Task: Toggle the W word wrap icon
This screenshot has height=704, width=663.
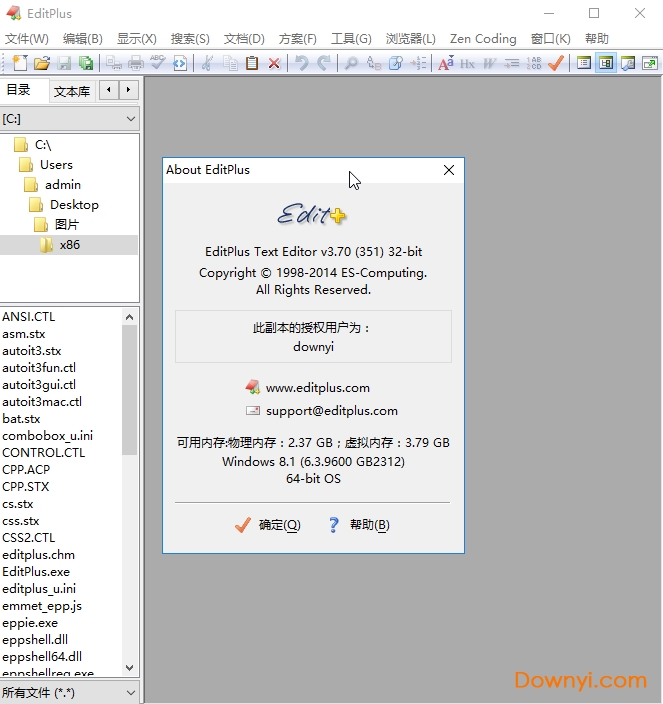Action: point(489,63)
